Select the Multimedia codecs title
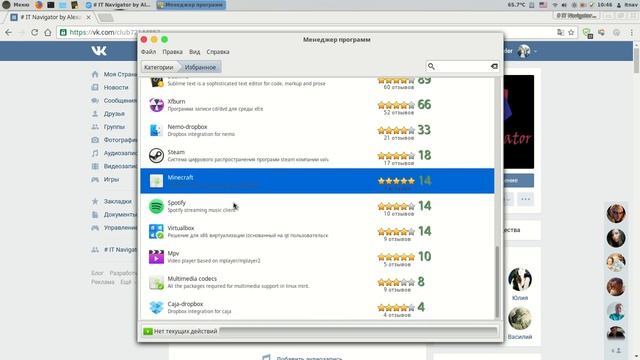Viewport: 640px width, 360px height. (192, 278)
